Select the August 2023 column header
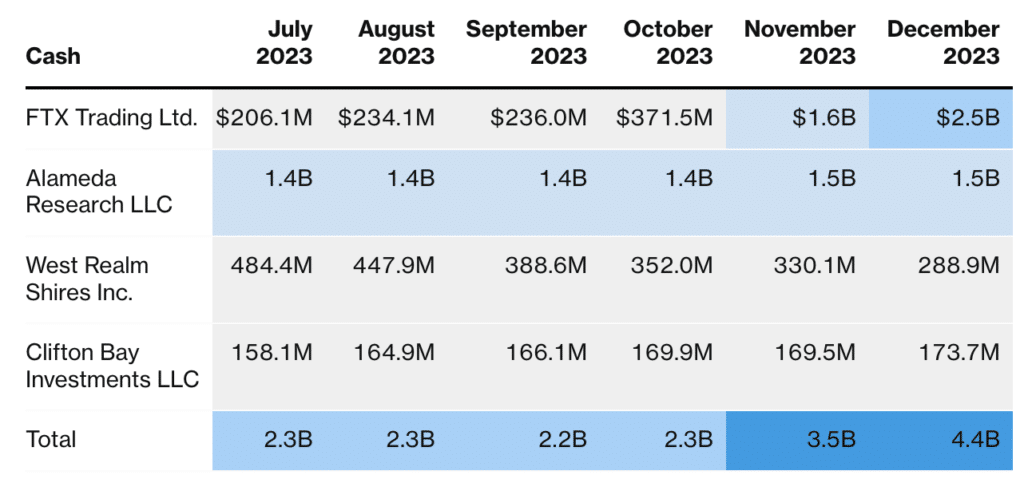 coord(396,43)
